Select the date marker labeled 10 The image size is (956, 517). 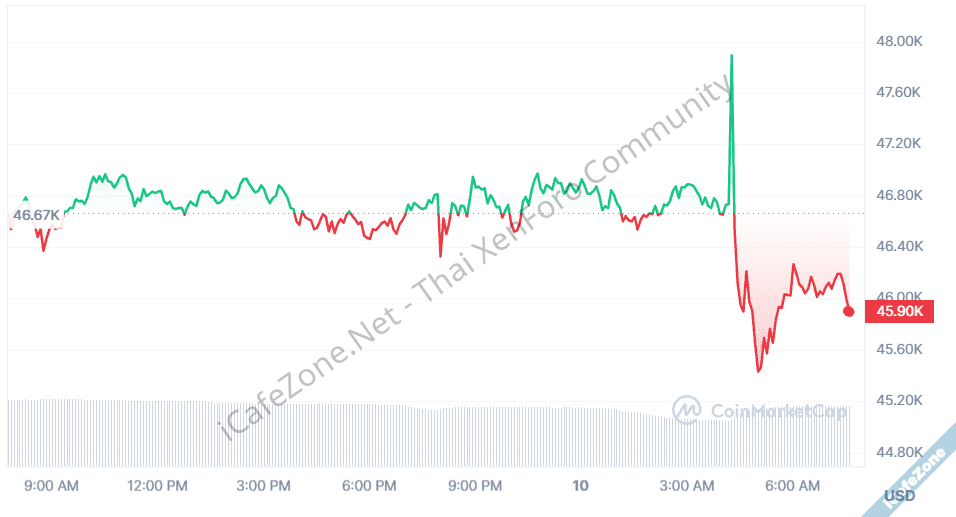(581, 486)
